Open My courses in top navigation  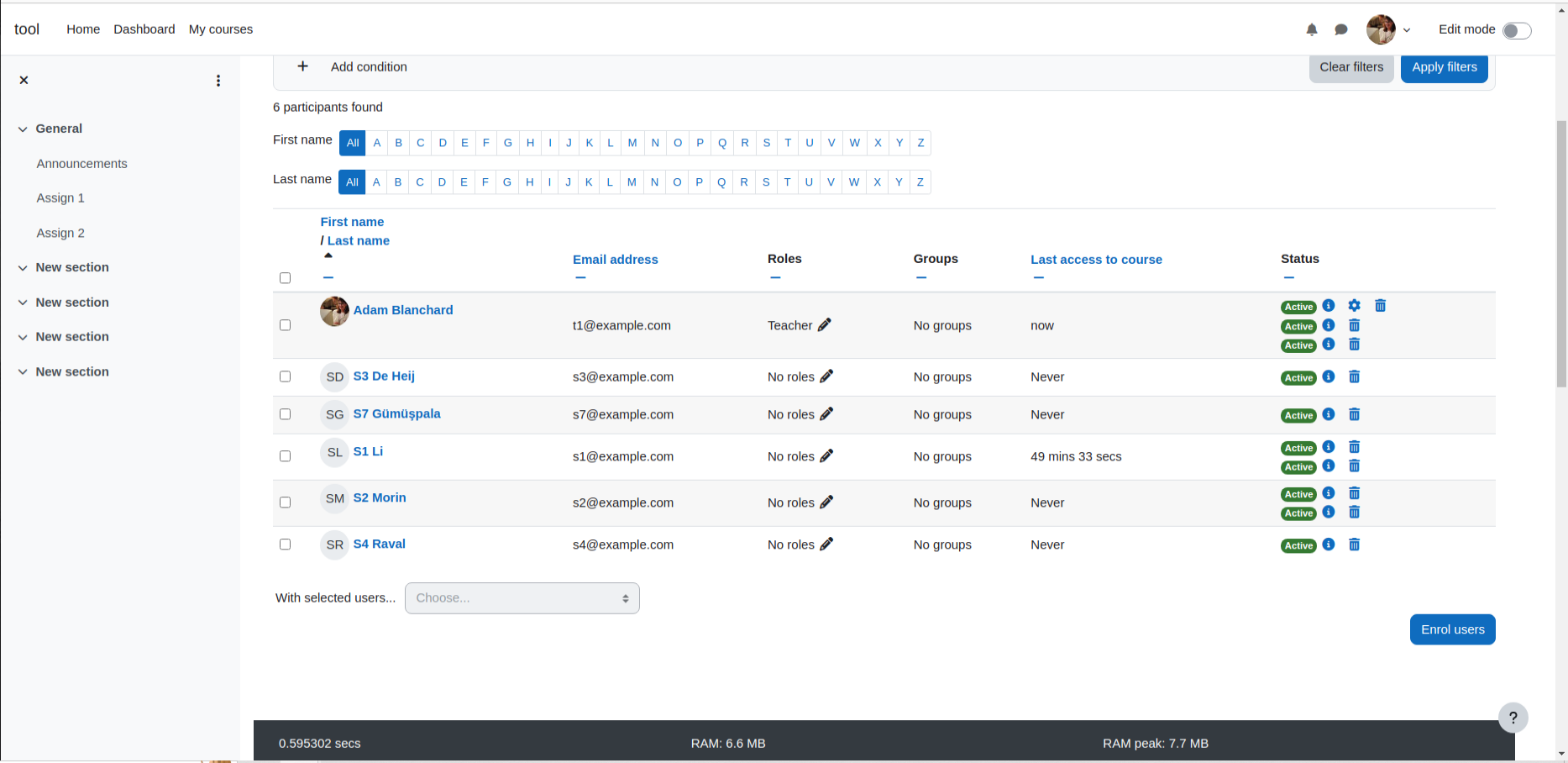coord(221,29)
